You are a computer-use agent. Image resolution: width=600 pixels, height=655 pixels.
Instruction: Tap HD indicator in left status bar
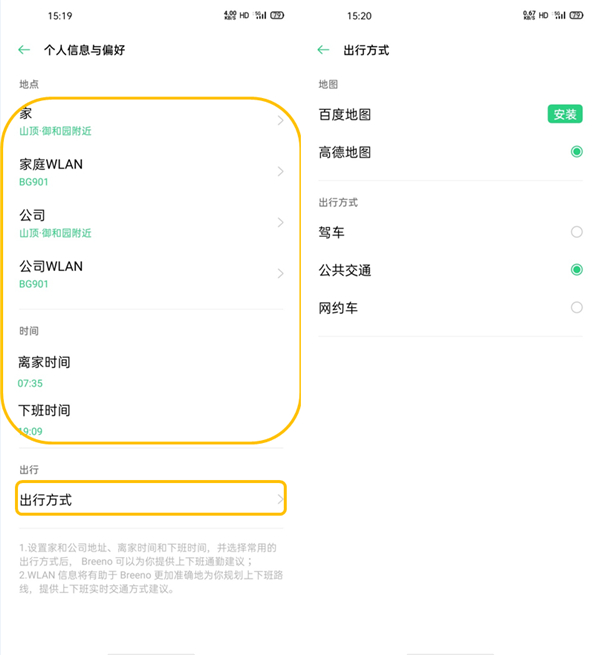click(244, 16)
